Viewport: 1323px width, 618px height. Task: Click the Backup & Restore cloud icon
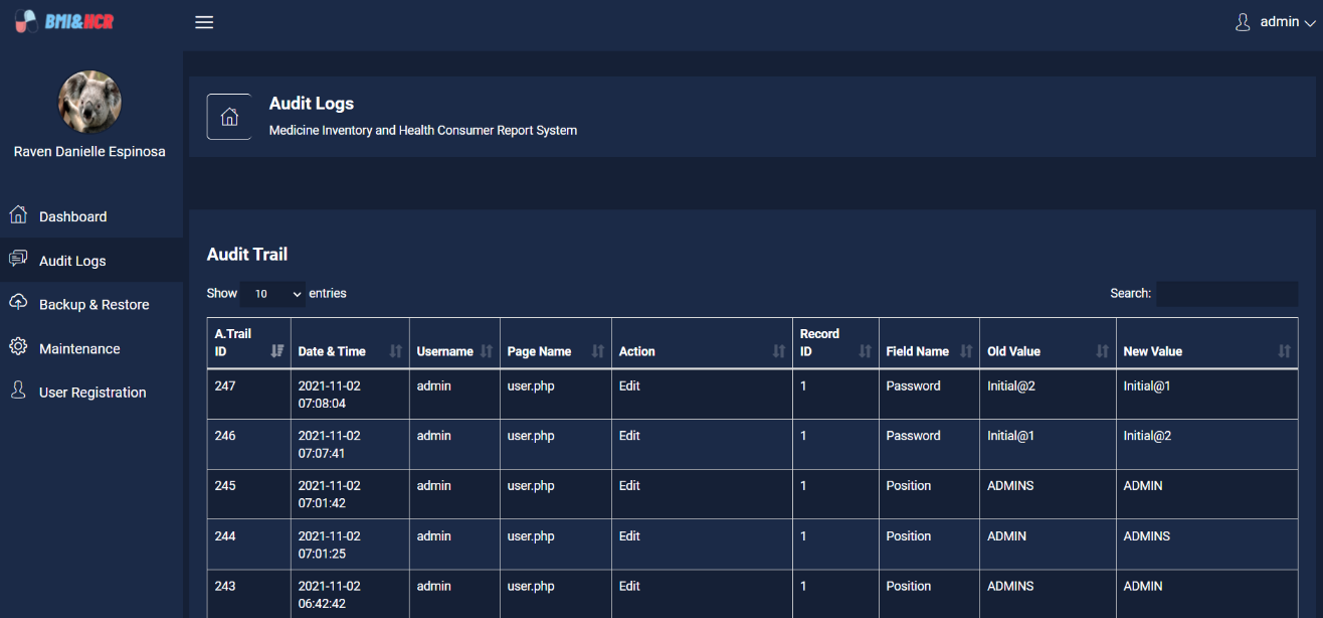(18, 303)
